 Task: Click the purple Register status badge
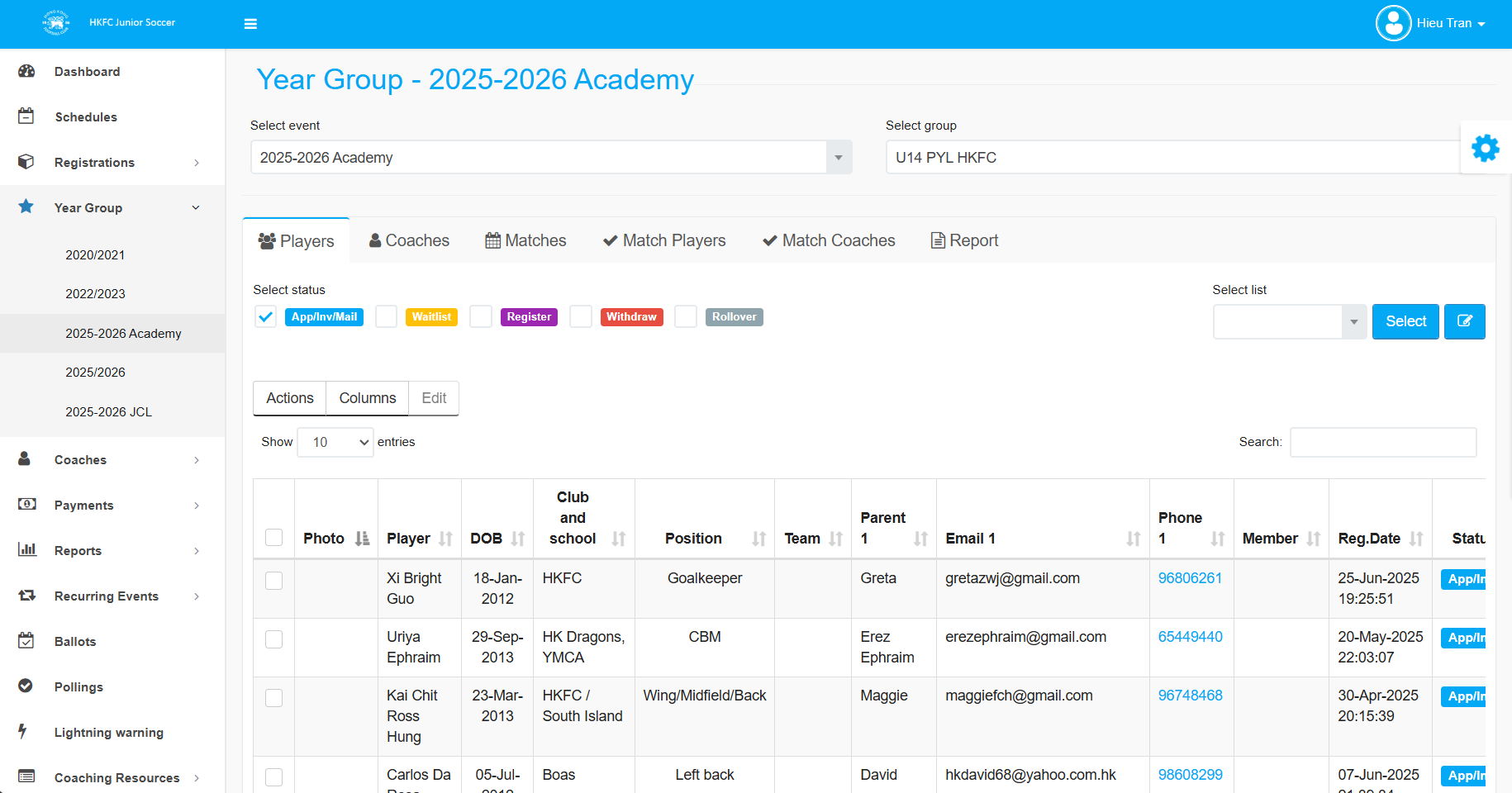[x=529, y=317]
